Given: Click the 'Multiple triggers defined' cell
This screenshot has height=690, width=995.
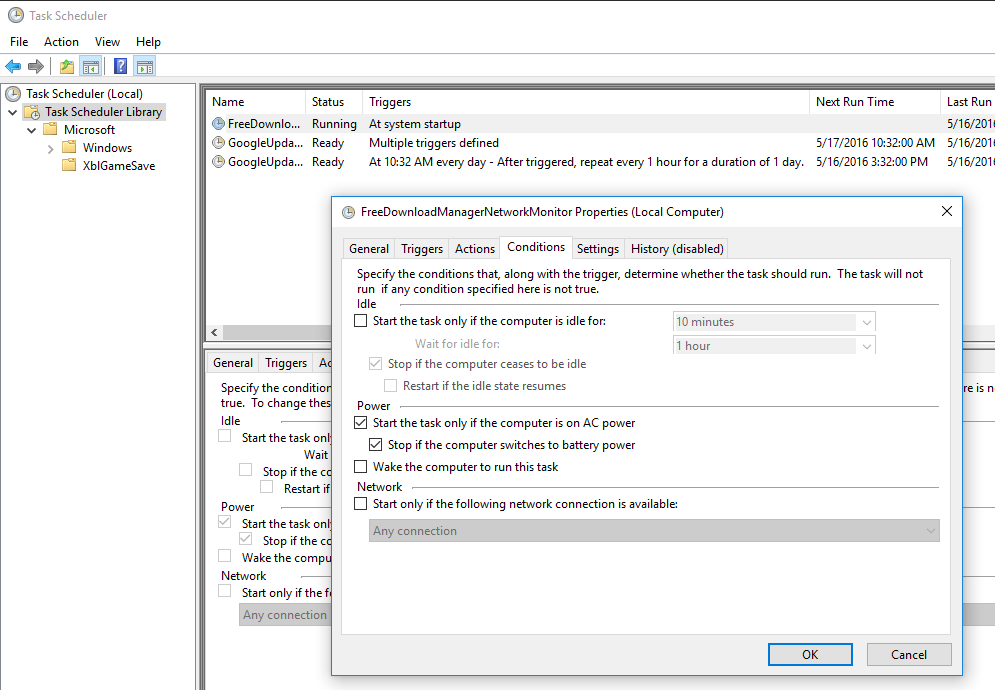Looking at the screenshot, I should [434, 143].
